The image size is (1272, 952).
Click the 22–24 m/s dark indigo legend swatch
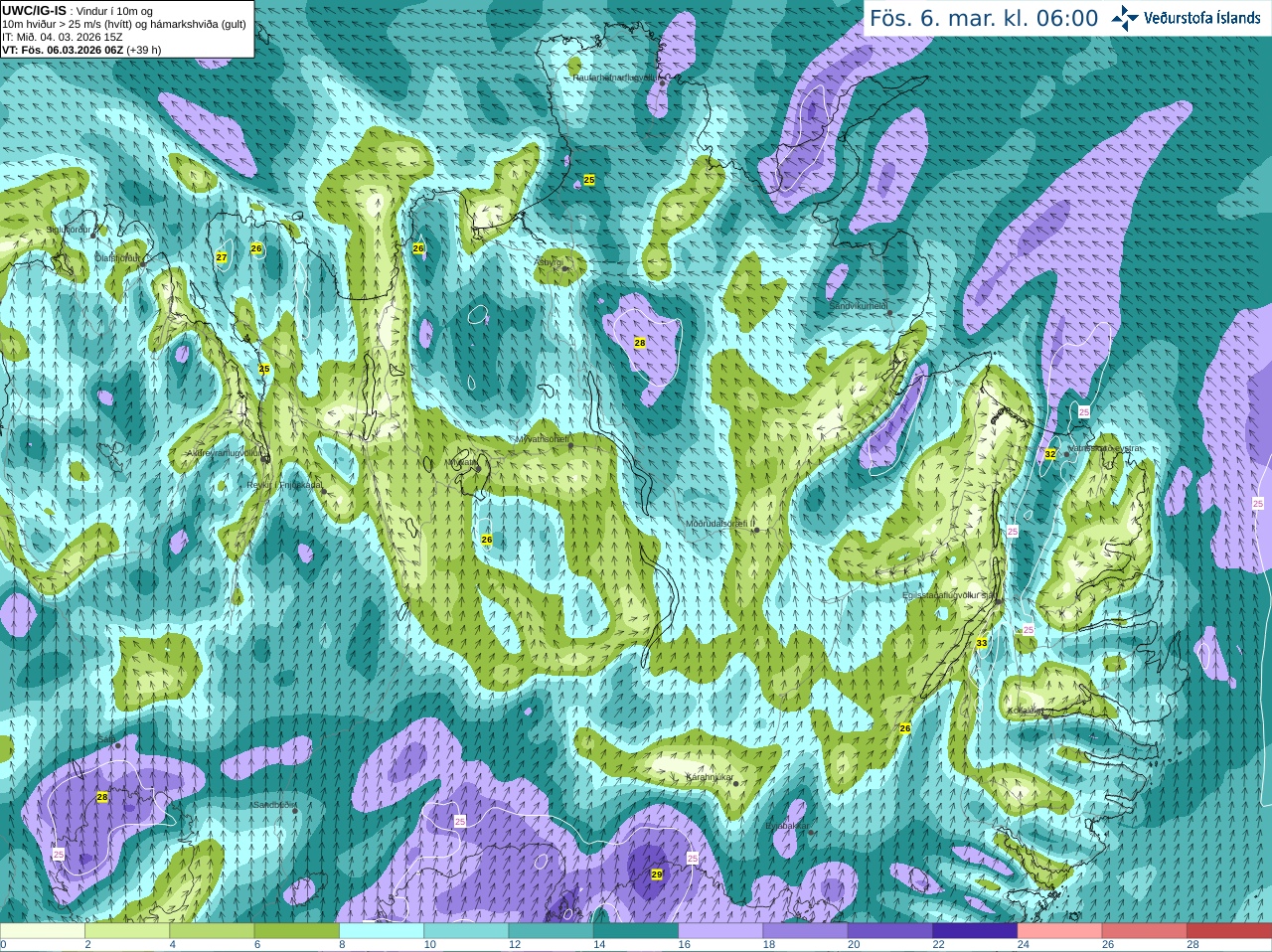[x=975, y=931]
